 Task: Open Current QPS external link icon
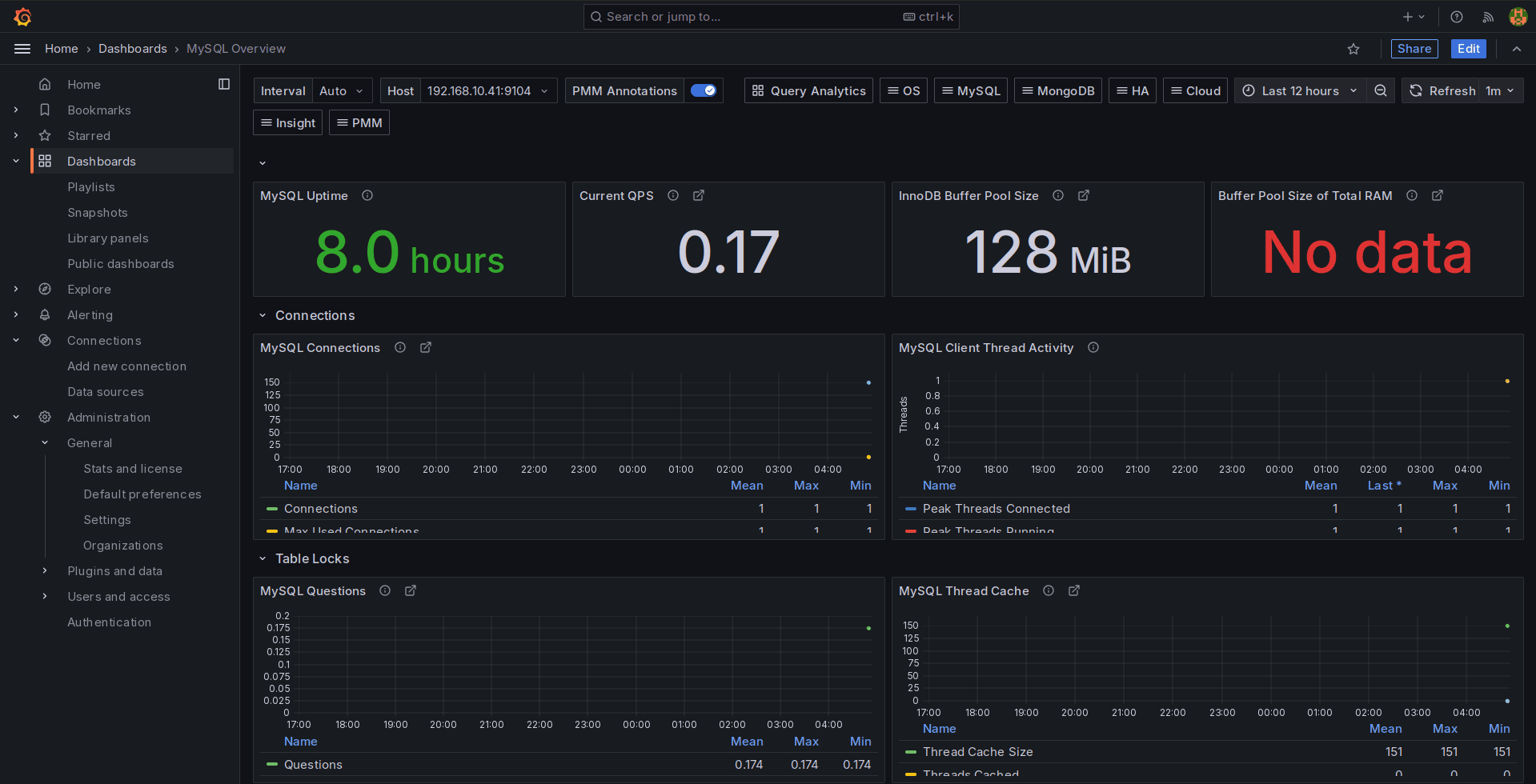click(699, 195)
